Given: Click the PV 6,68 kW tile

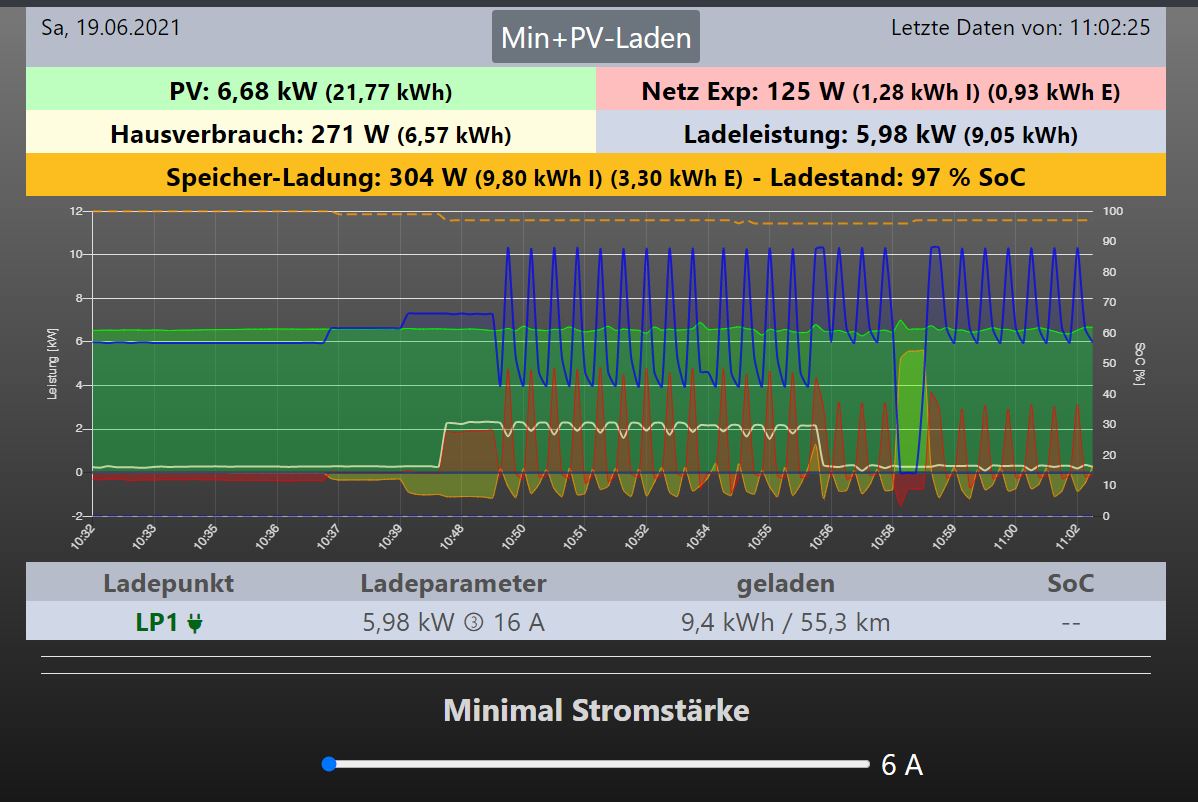Looking at the screenshot, I should (310, 92).
